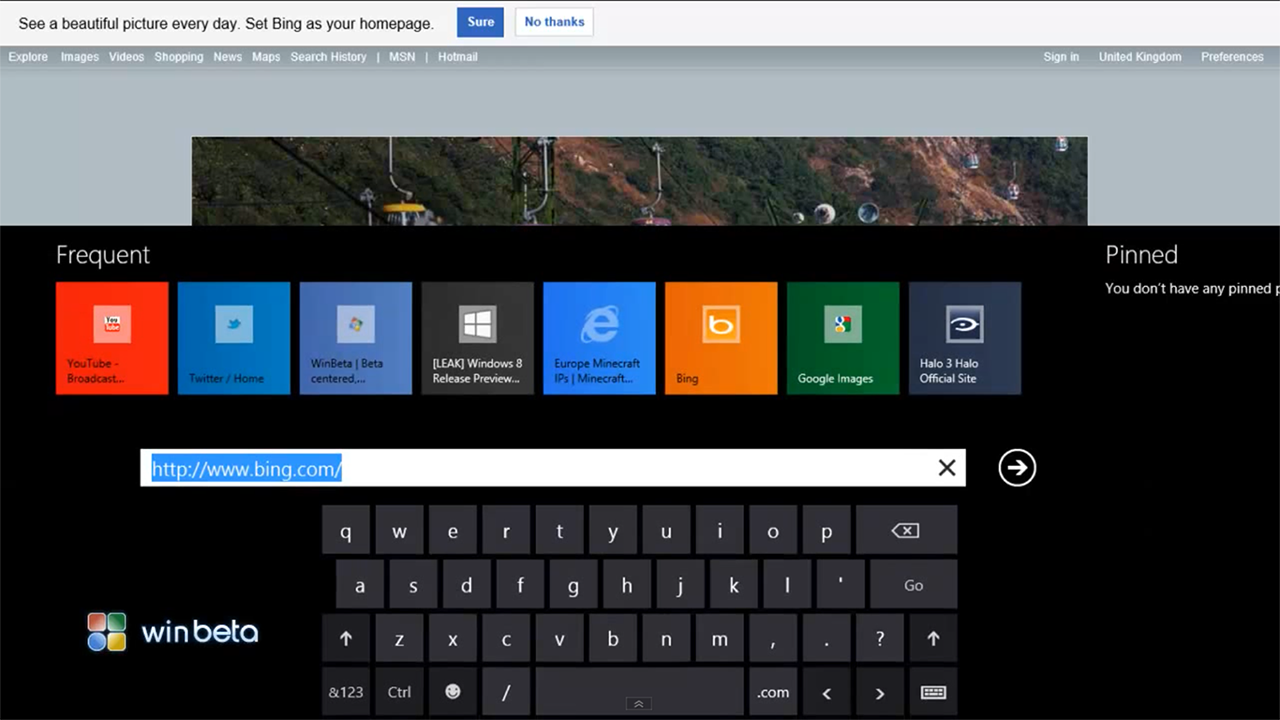The height and width of the screenshot is (720, 1280).
Task: Open the Twitter / Home tile
Action: point(234,338)
